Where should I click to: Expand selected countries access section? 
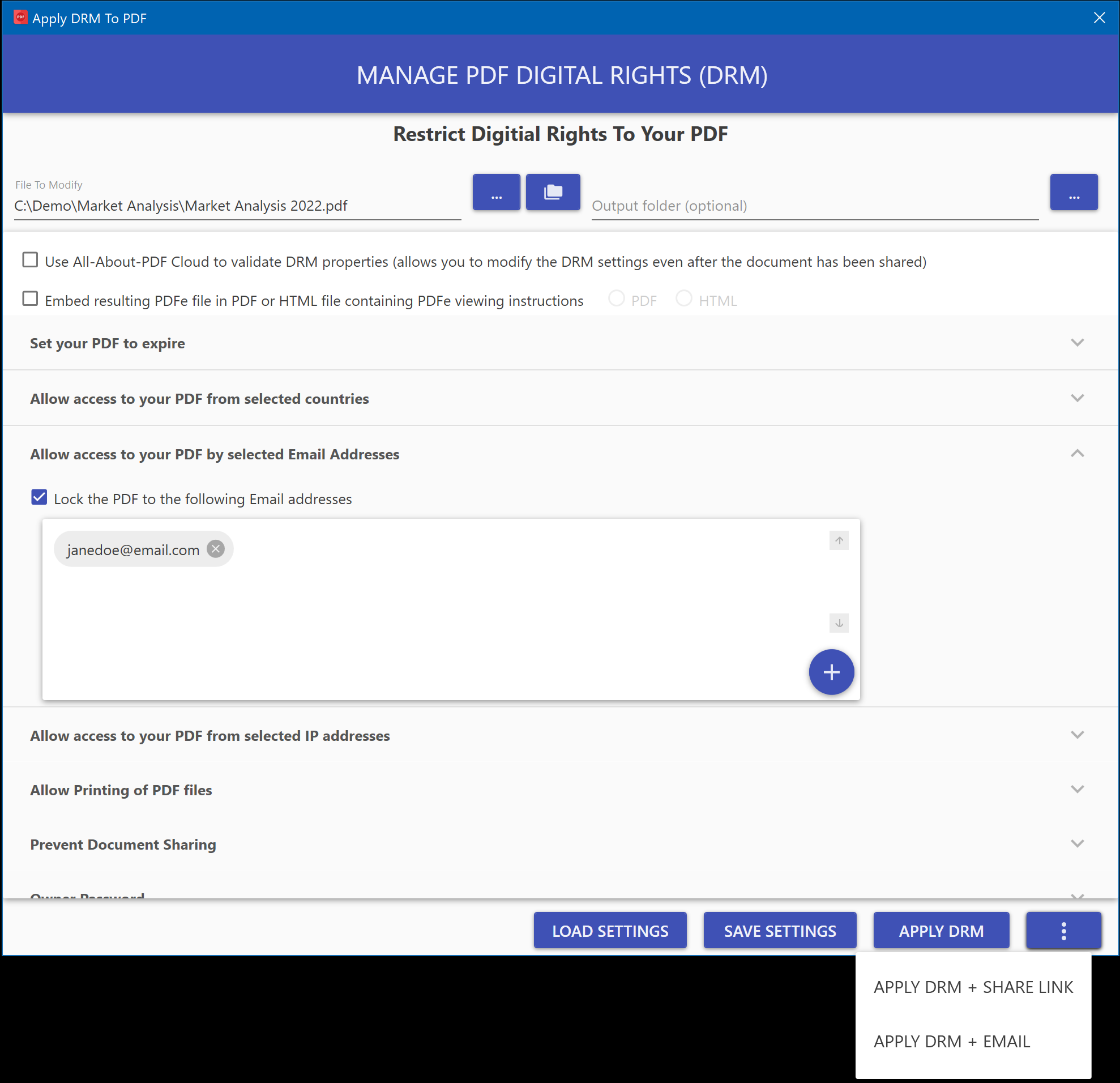[x=1076, y=398]
